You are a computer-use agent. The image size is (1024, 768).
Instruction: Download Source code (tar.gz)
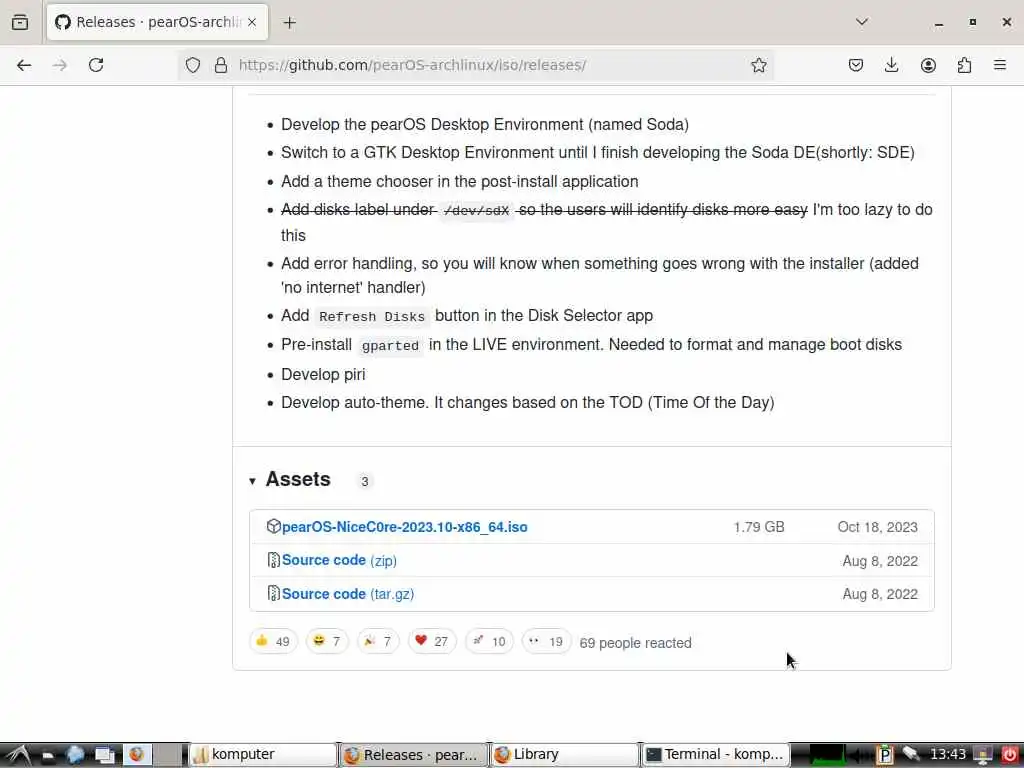(348, 594)
